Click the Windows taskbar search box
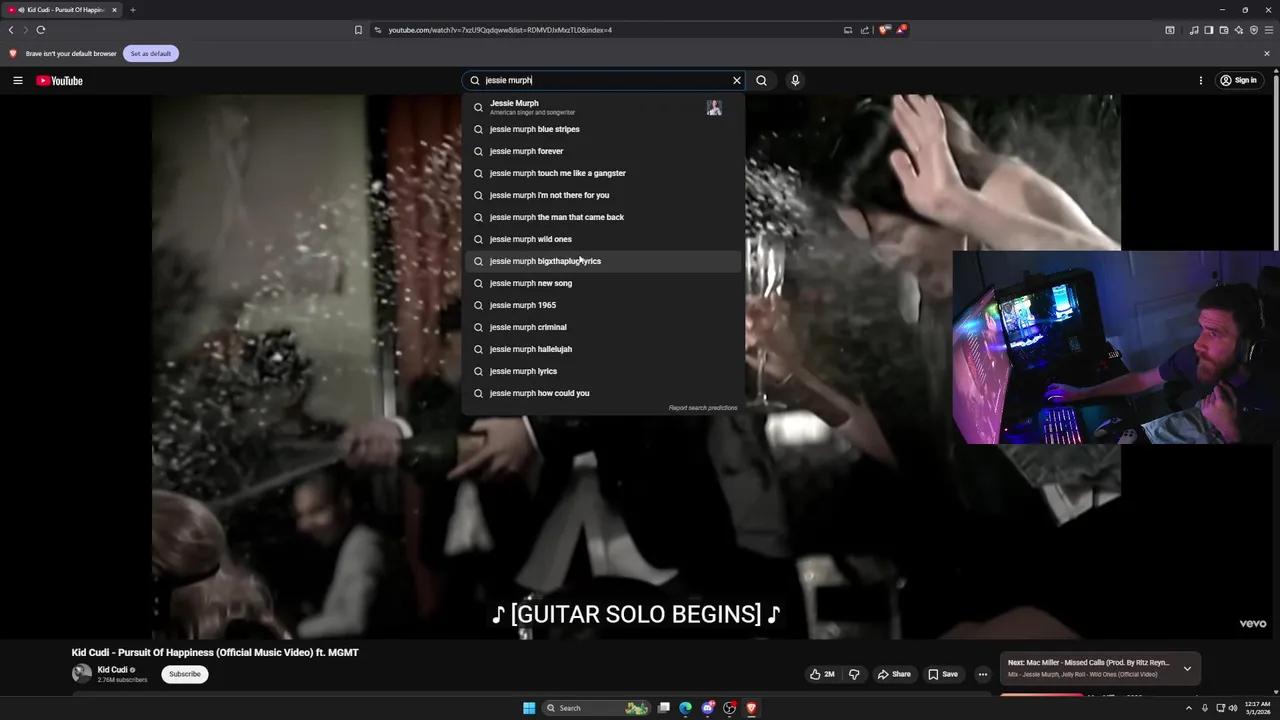This screenshot has height=720, width=1280. (x=596, y=708)
